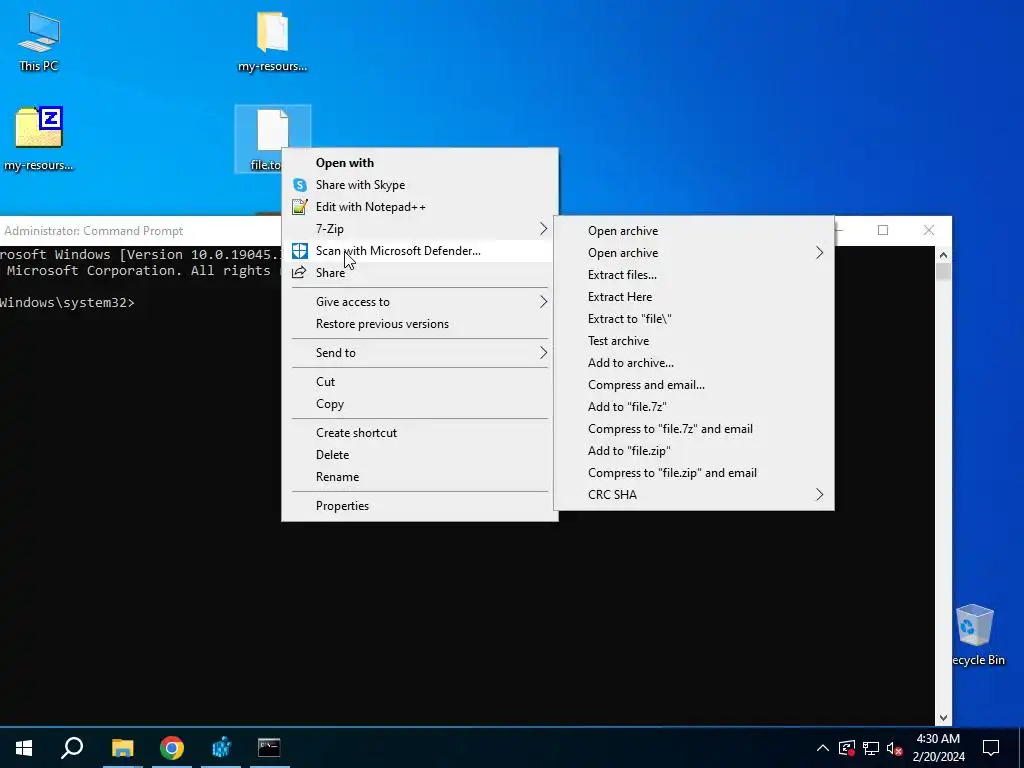Open the blue app next to Chrome on the taskbar

coord(221,748)
